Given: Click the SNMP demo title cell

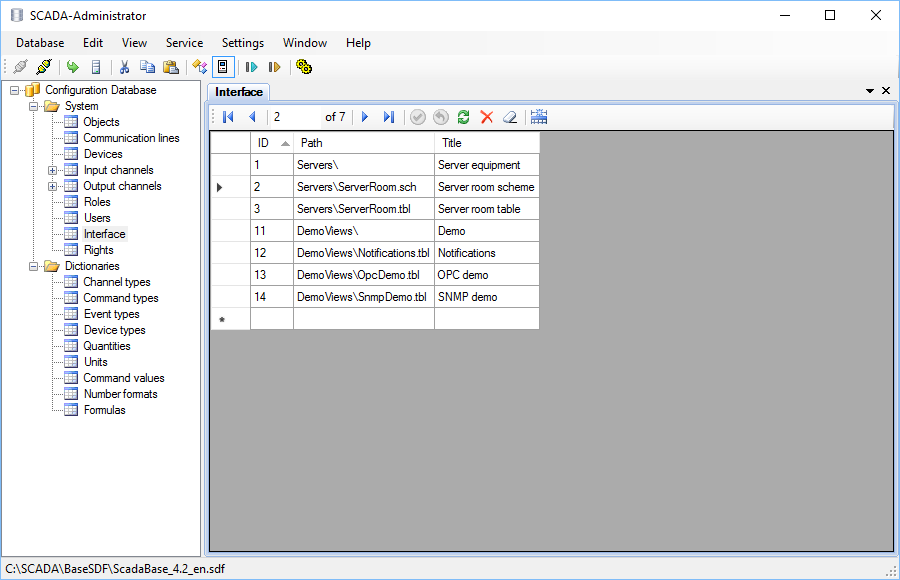Looking at the screenshot, I should pyautogui.click(x=487, y=297).
